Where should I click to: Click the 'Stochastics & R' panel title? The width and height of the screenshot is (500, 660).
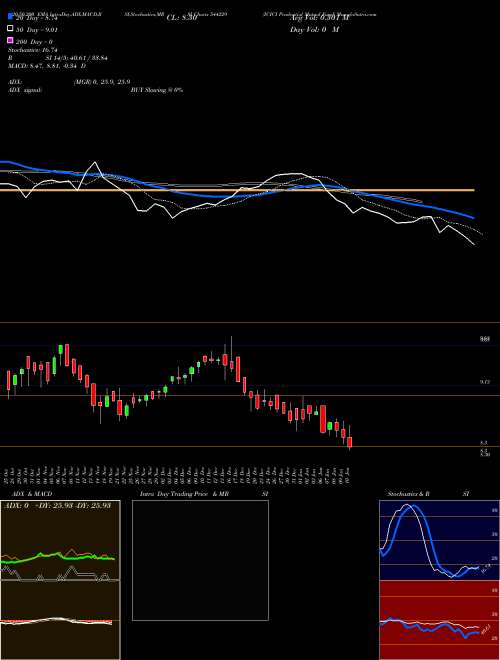pos(408,494)
